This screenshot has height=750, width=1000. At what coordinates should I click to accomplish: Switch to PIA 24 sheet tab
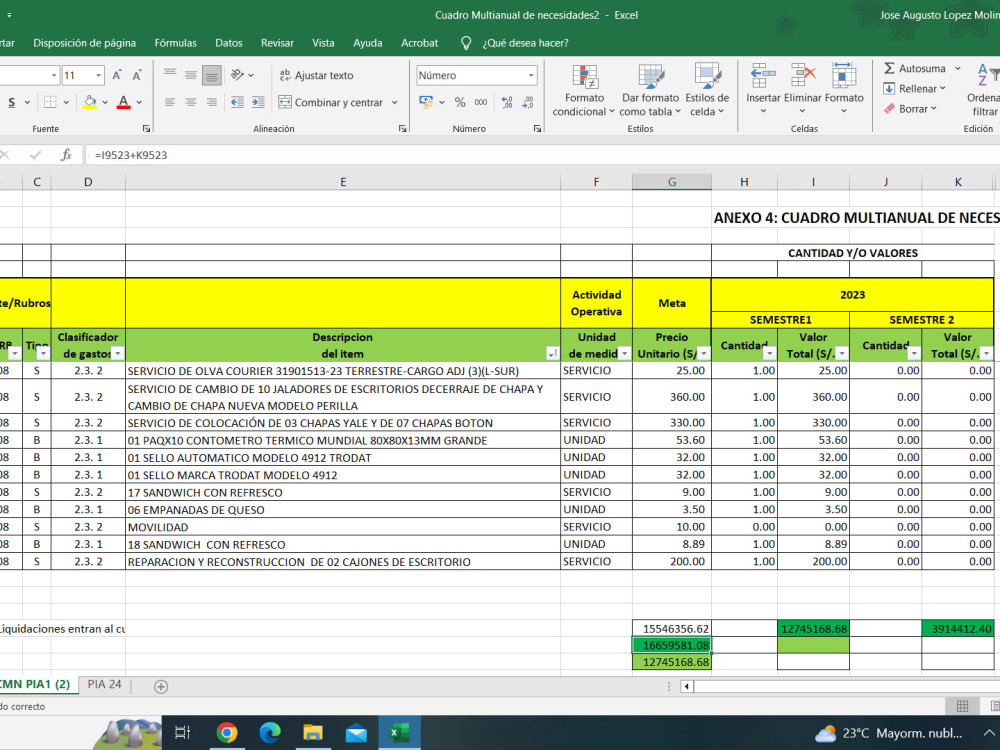[x=105, y=684]
